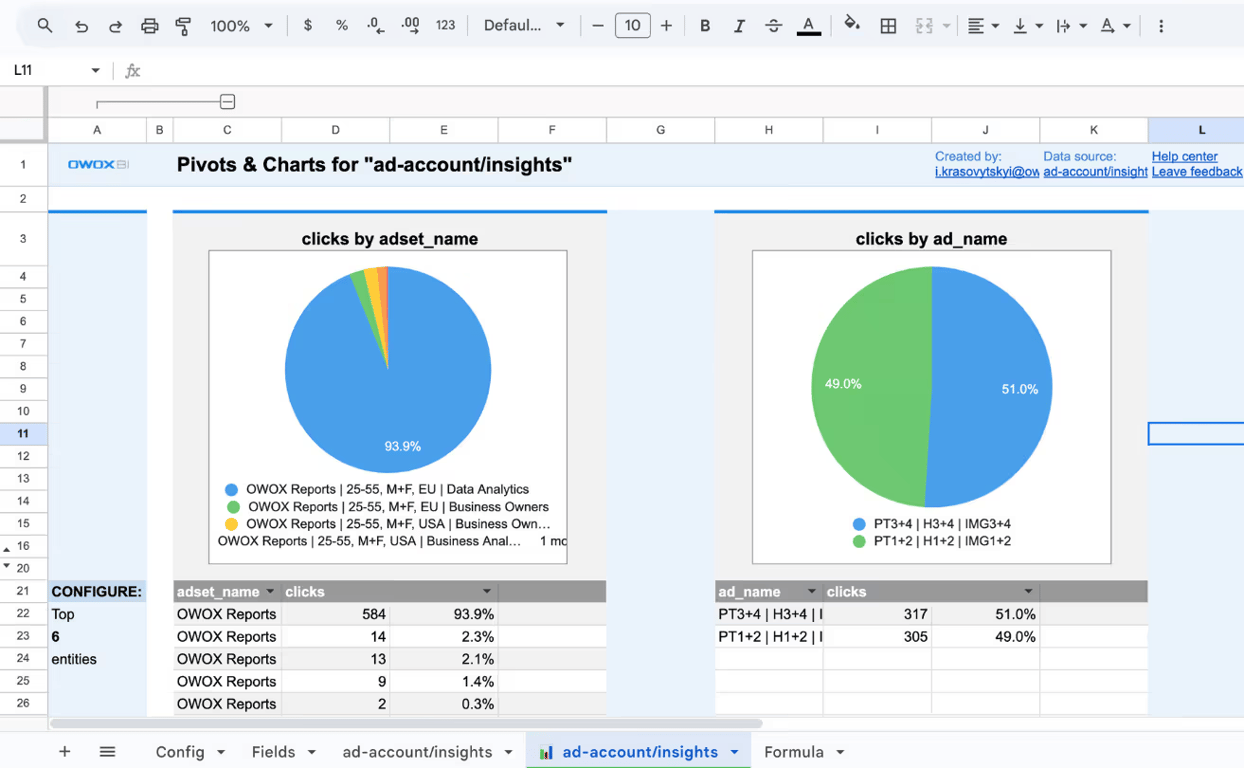Click the horizontal scrollbar at the bottom
The width and height of the screenshot is (1244, 768).
click(x=406, y=723)
